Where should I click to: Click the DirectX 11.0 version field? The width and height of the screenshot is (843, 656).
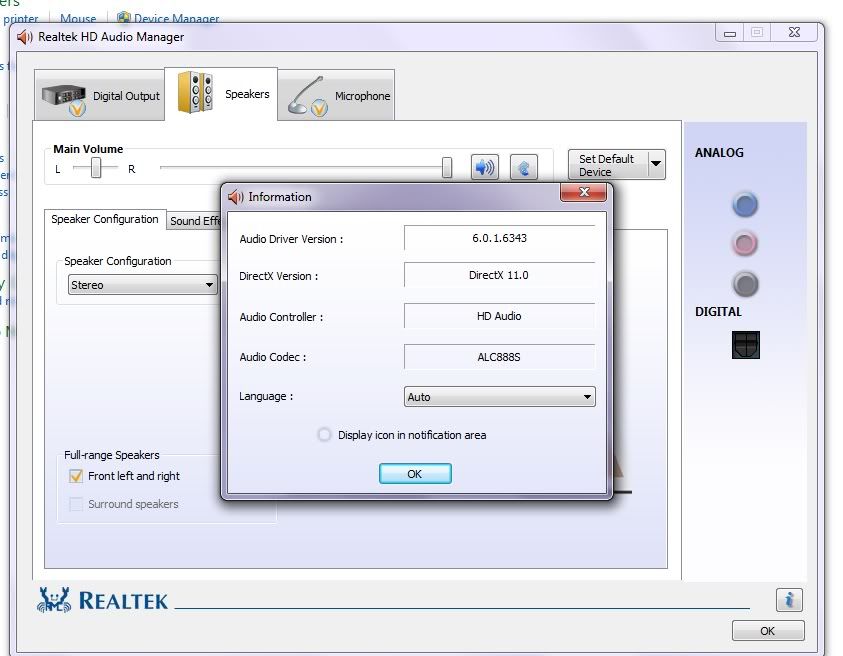pos(499,275)
